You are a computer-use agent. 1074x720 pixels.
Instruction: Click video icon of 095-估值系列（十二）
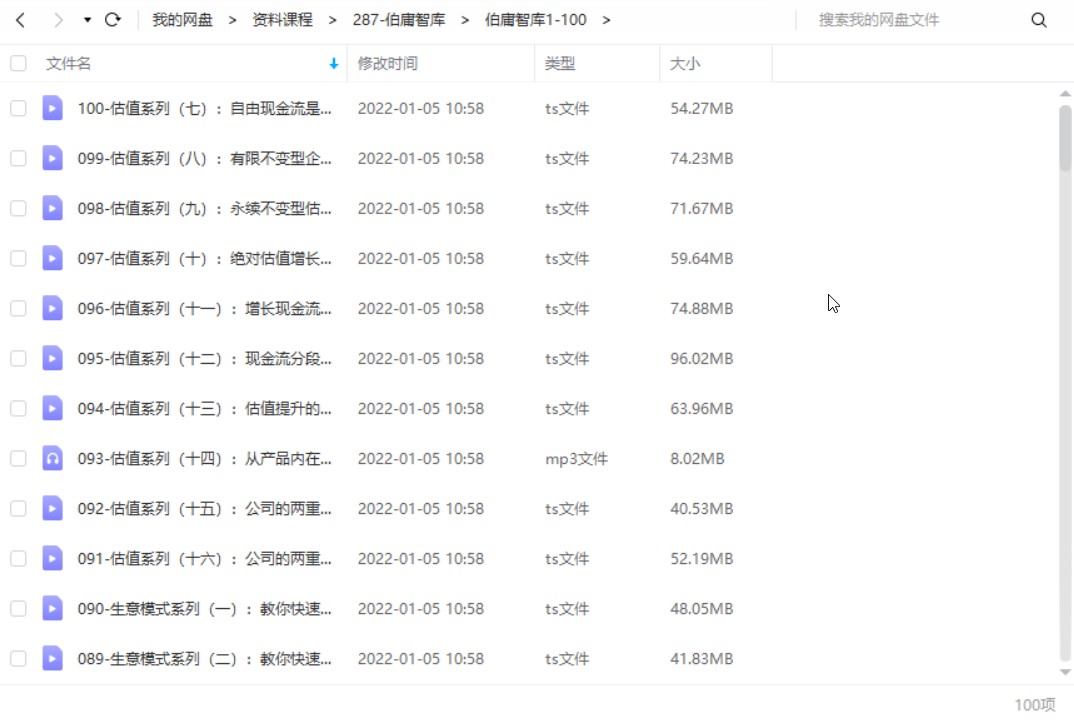tap(52, 358)
